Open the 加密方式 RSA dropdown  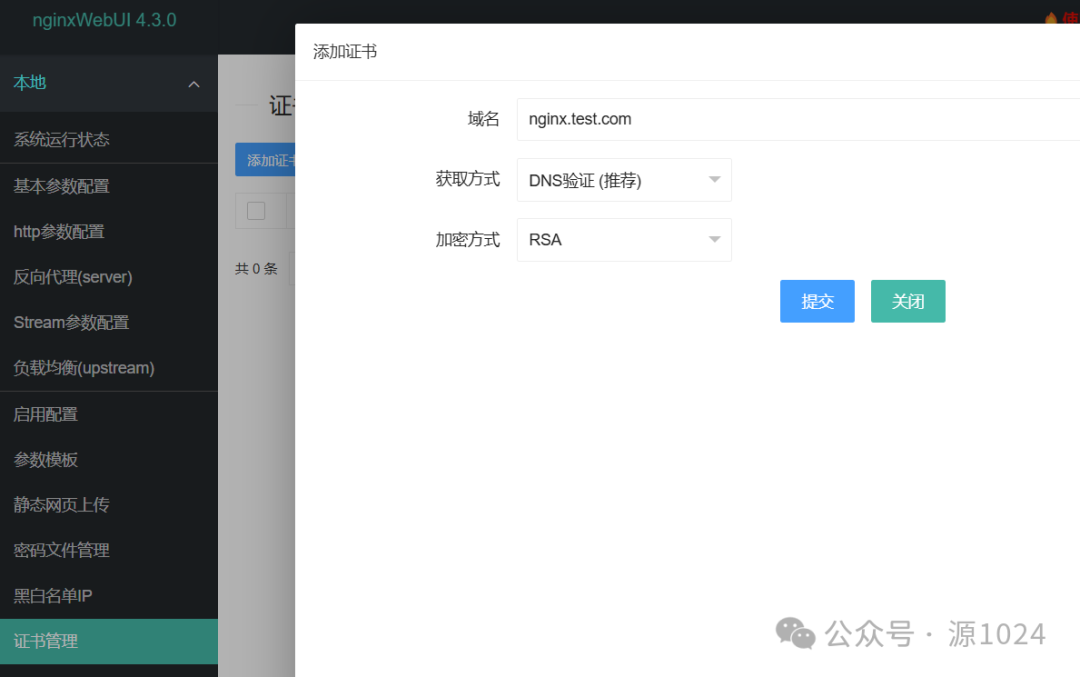click(x=624, y=240)
